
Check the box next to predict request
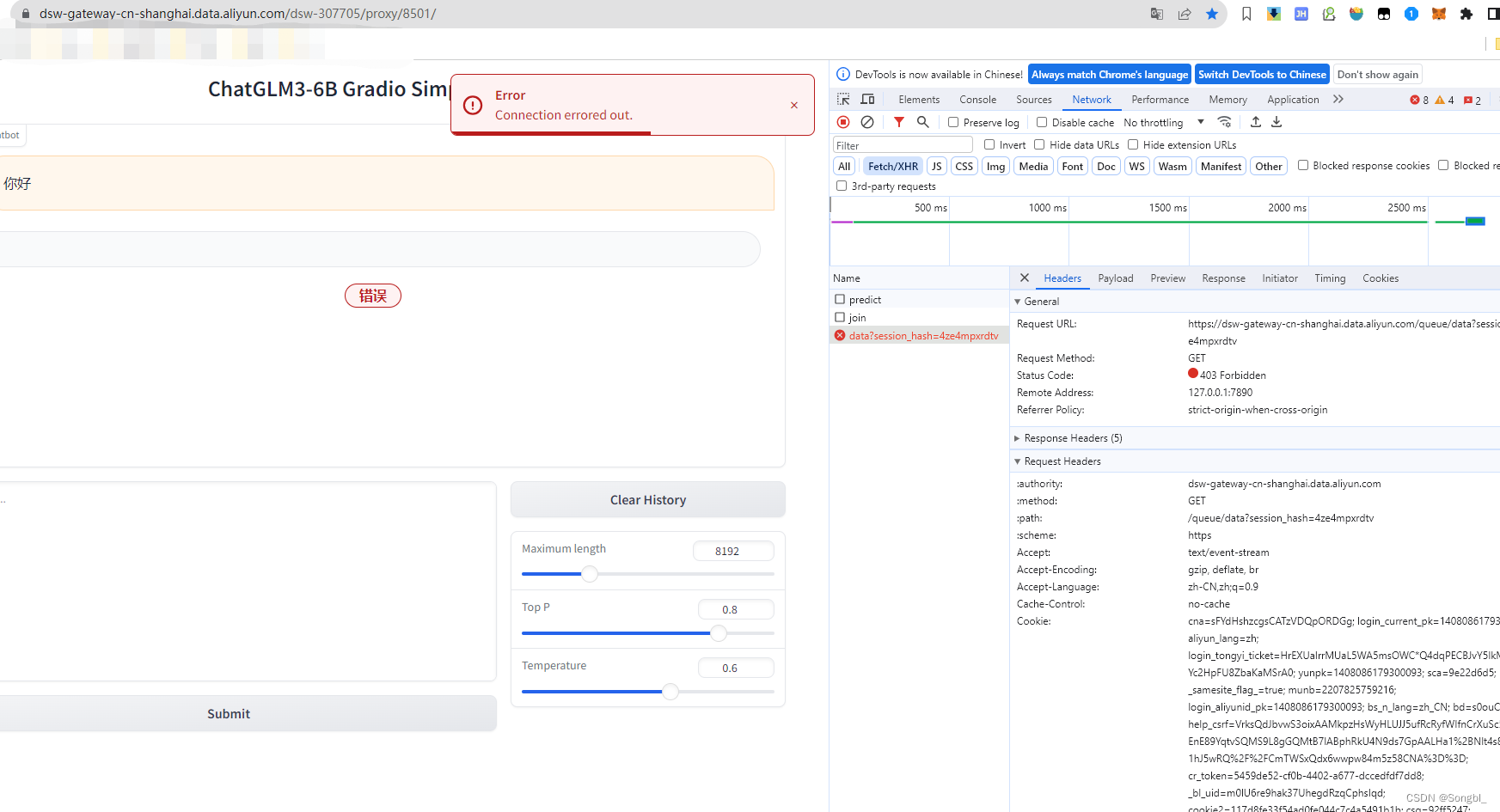[x=840, y=299]
